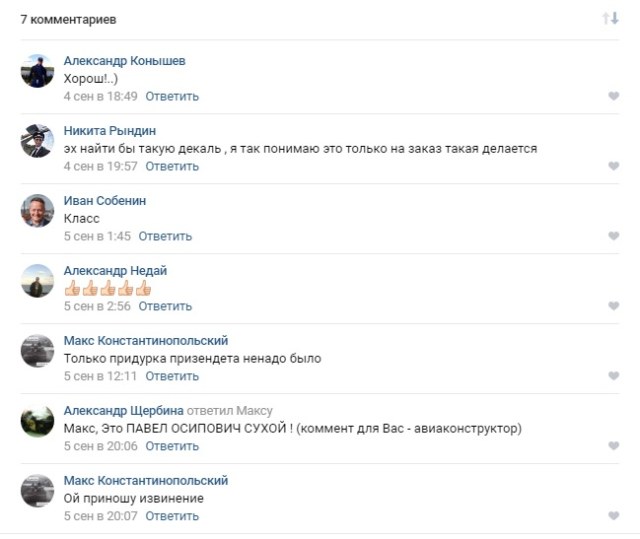Click Никита Рындин's profile picture
Viewport: 640px width, 539px height.
(37, 141)
